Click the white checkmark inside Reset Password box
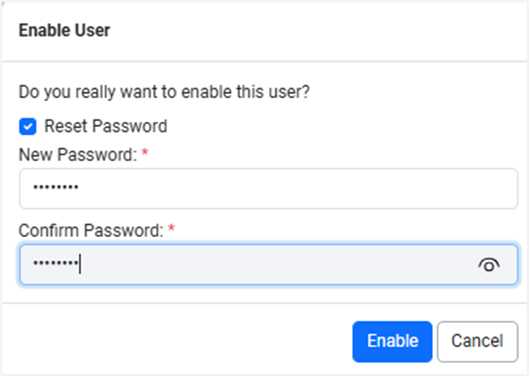 (x=28, y=127)
